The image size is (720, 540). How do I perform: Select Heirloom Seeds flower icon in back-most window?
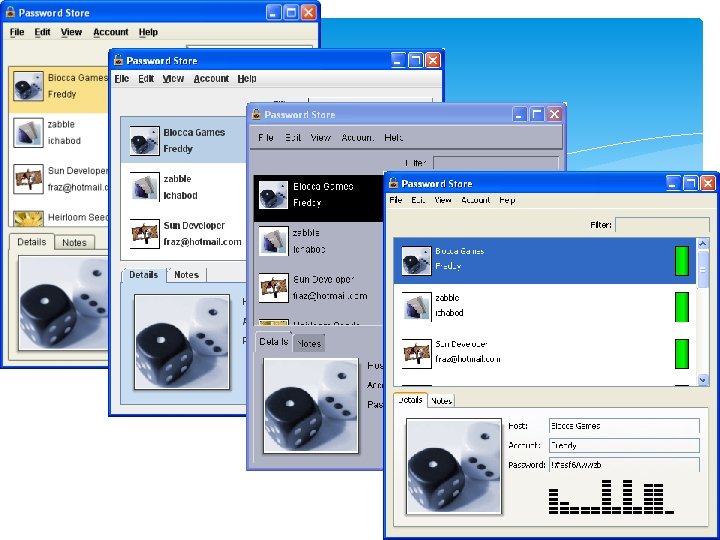(28, 219)
